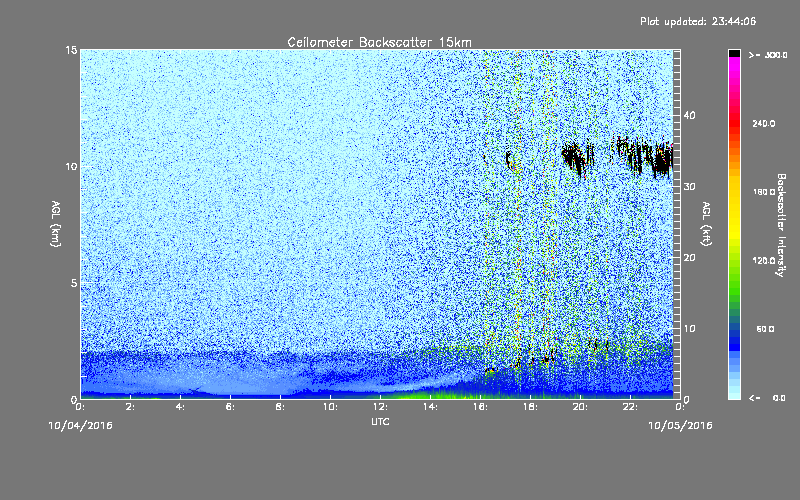Image resolution: width=800 pixels, height=500 pixels.
Task: Click the 10 kft tick label on right axis
Action: coord(689,329)
